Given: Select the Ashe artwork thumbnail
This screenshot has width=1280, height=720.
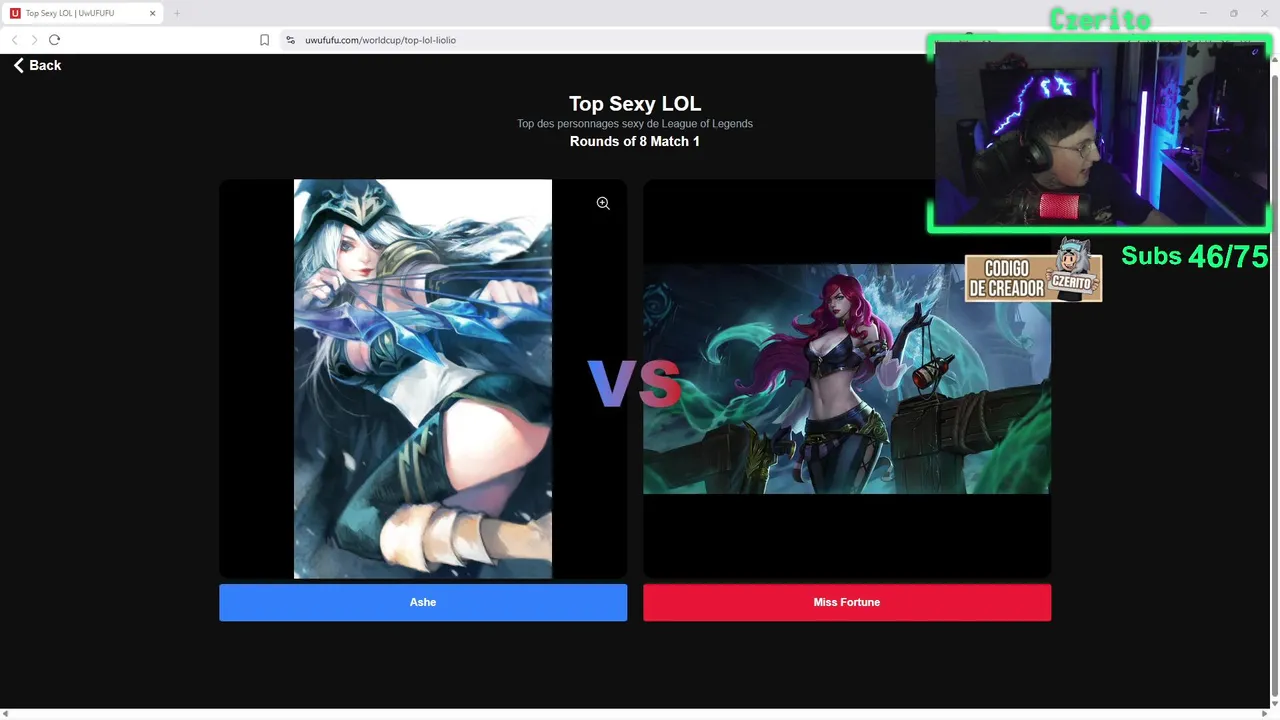Looking at the screenshot, I should pyautogui.click(x=423, y=379).
